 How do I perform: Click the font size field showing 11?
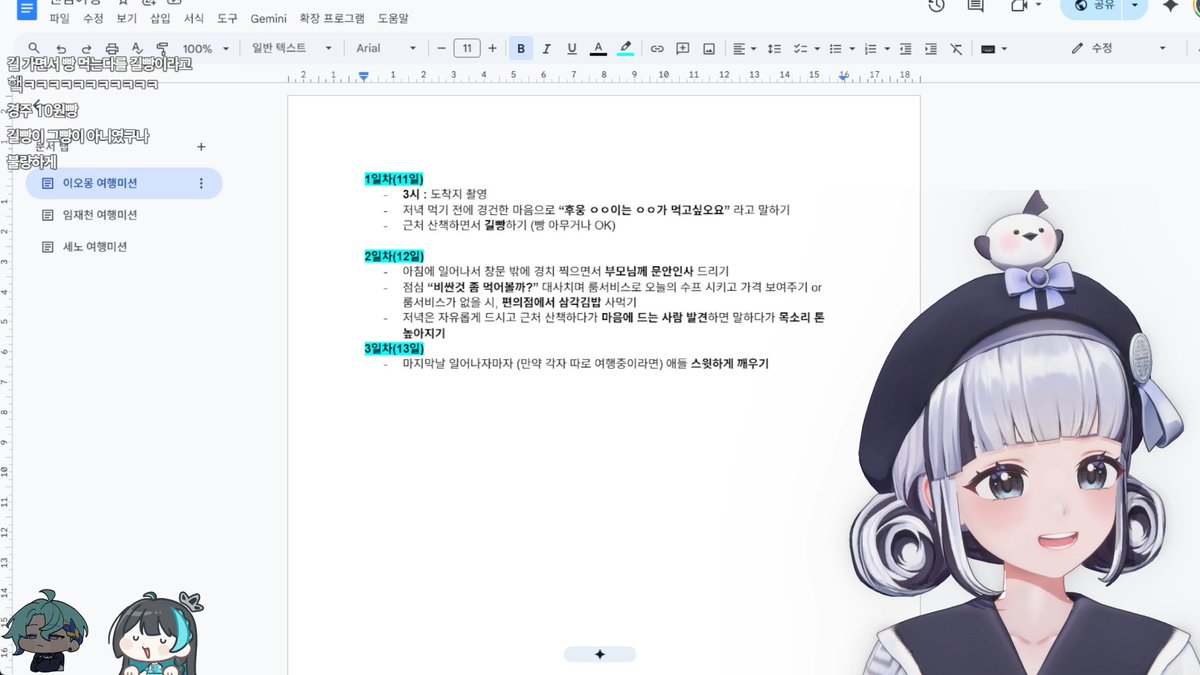(467, 48)
